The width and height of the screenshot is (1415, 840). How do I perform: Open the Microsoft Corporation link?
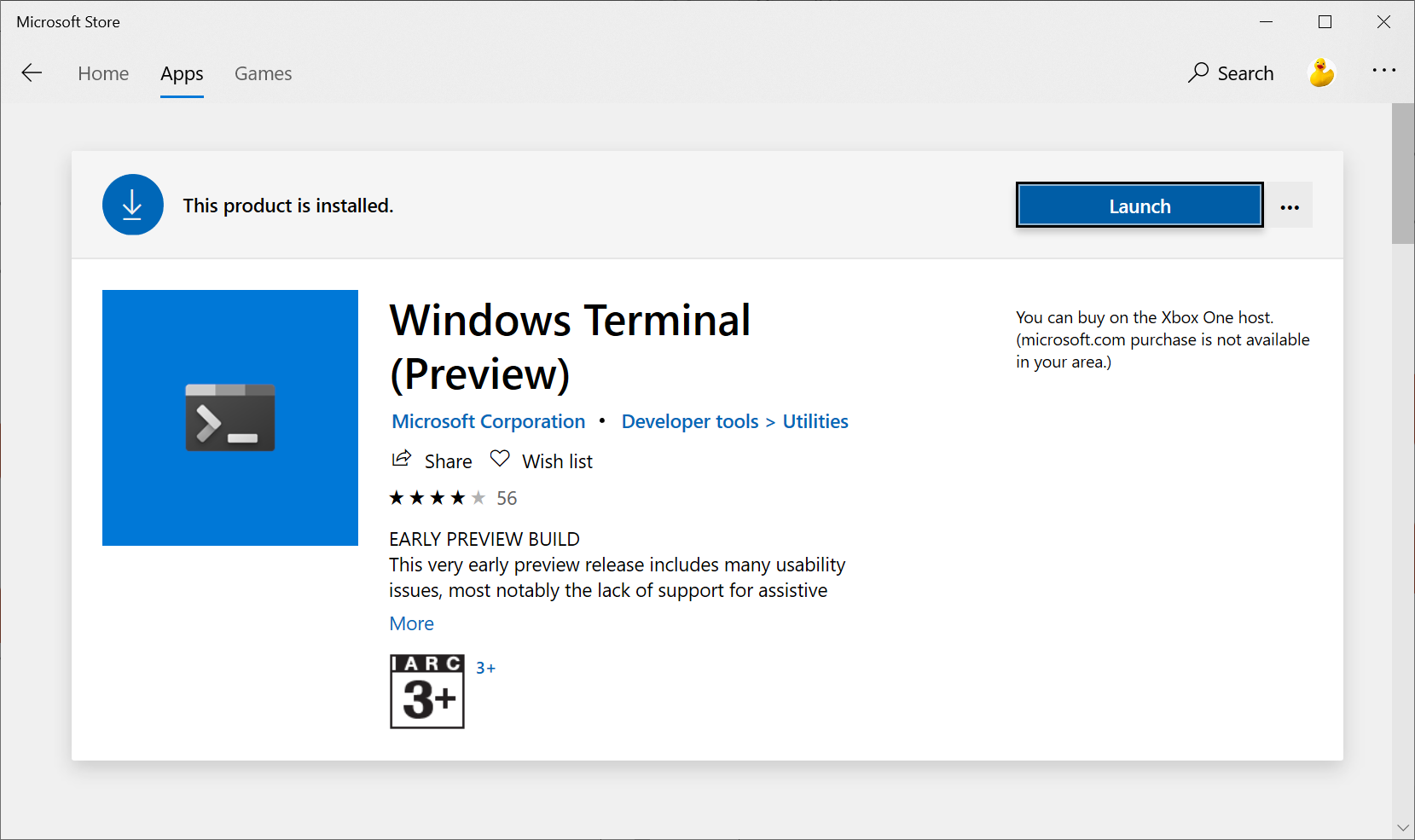[488, 420]
